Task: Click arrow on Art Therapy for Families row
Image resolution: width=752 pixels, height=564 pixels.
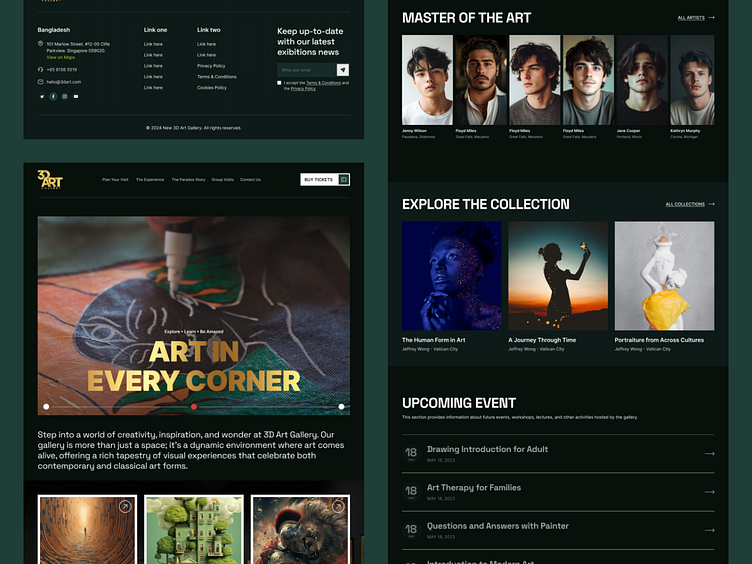Action: click(x=710, y=492)
